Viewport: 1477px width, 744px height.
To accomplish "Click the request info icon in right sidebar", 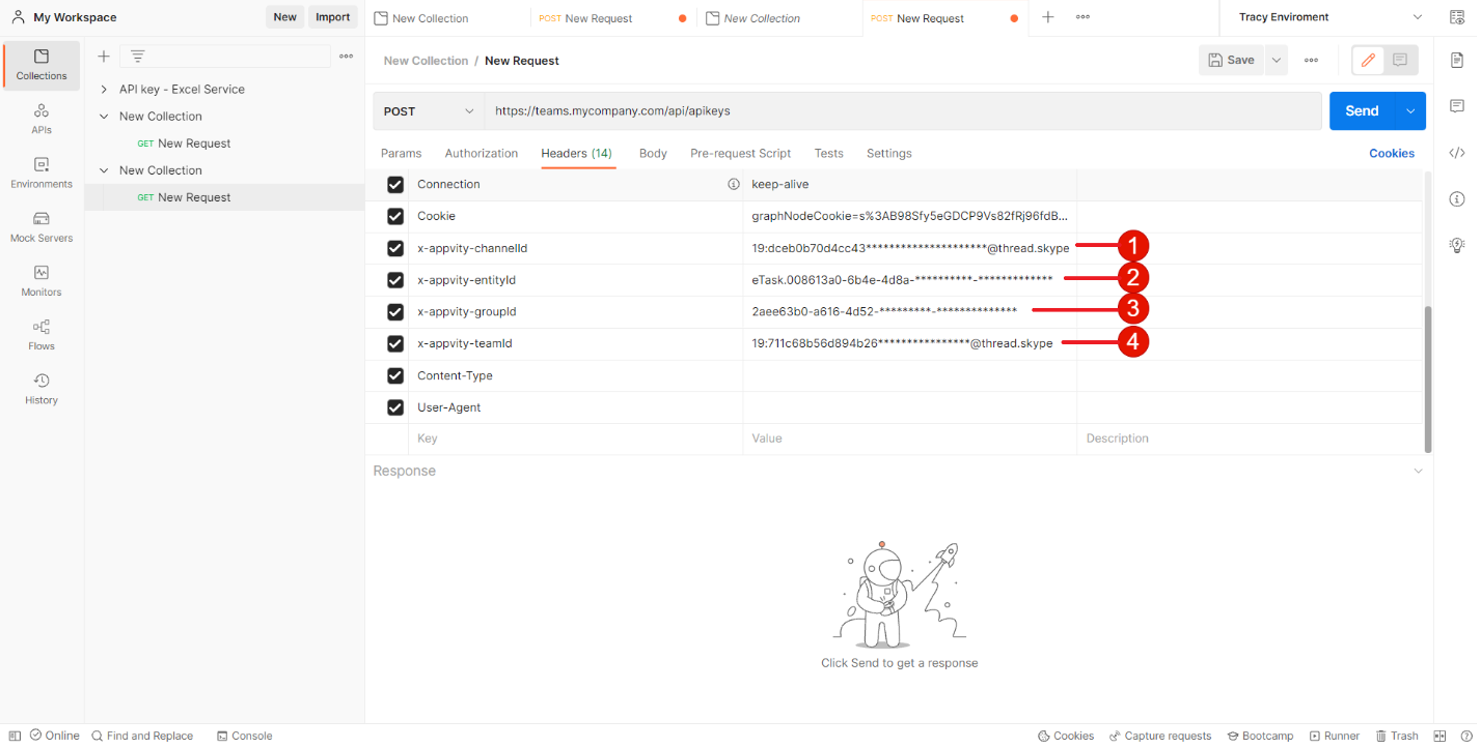I will [x=1457, y=199].
